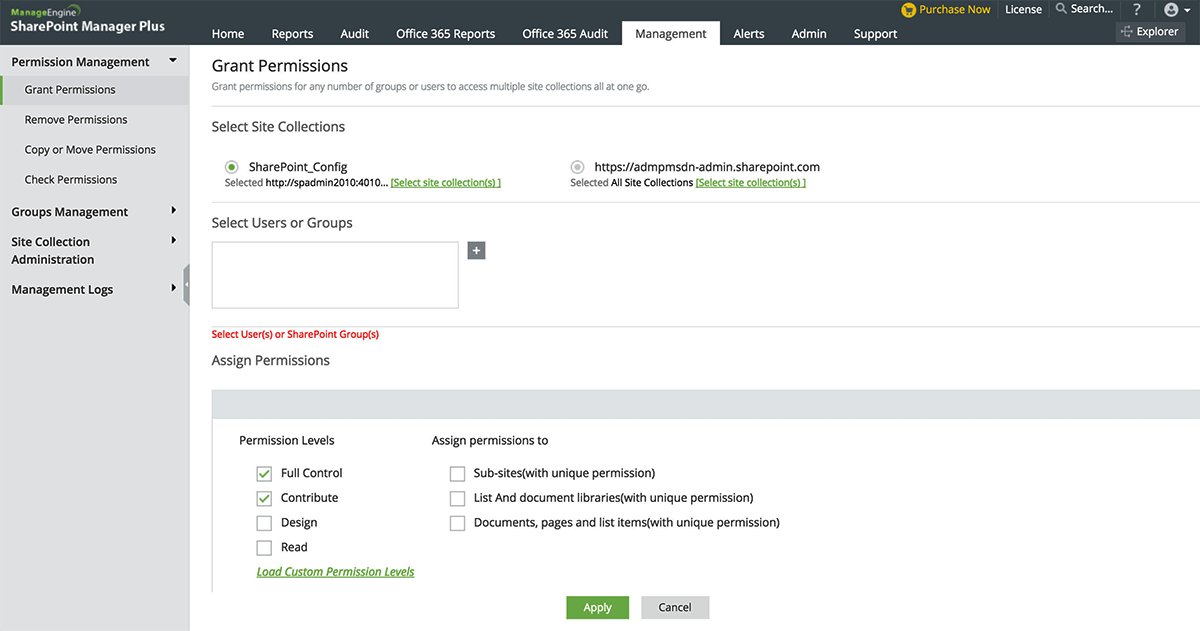This screenshot has height=631, width=1200.
Task: Click inside the Select Users or Groups box
Action: coord(335,275)
